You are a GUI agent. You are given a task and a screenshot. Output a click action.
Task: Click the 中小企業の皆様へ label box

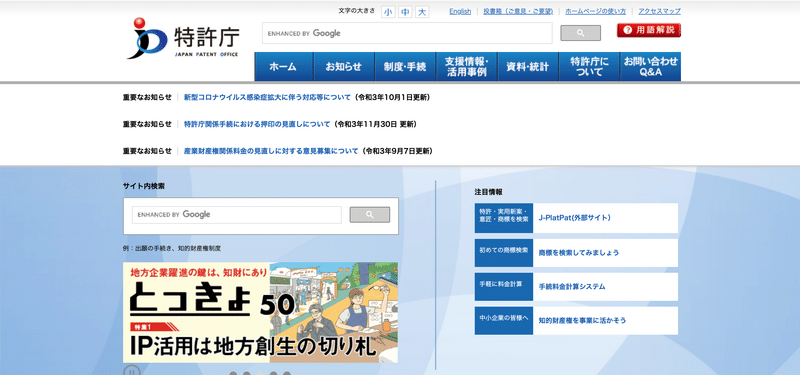[x=504, y=320]
